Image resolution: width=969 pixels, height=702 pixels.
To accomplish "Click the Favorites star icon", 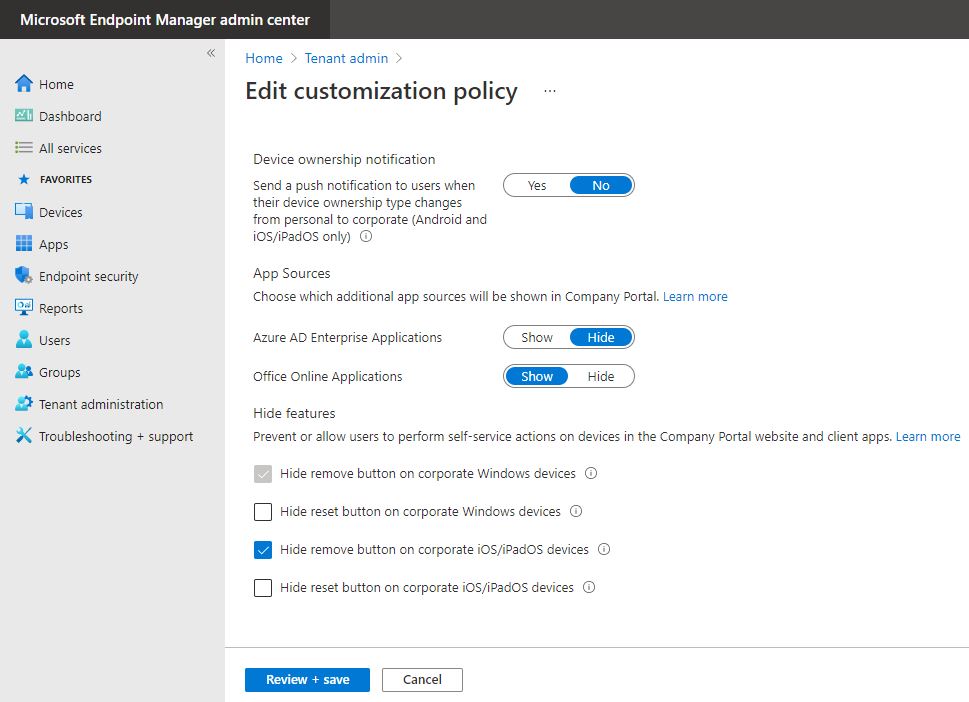I will [x=23, y=179].
